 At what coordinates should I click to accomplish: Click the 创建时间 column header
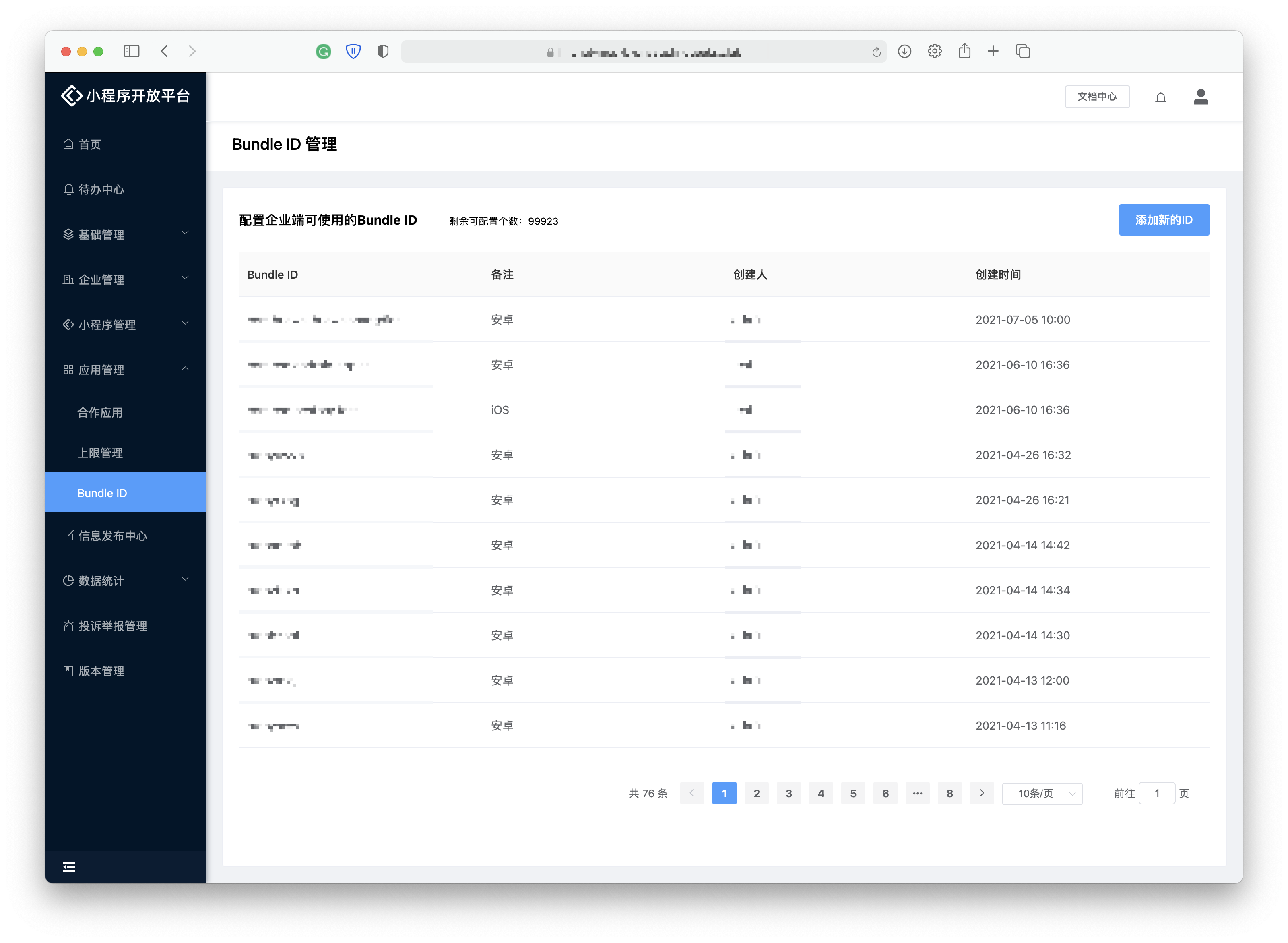point(998,275)
